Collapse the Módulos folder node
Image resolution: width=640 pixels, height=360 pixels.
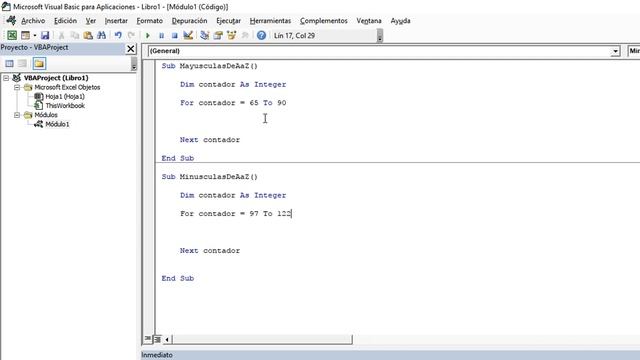(17, 115)
